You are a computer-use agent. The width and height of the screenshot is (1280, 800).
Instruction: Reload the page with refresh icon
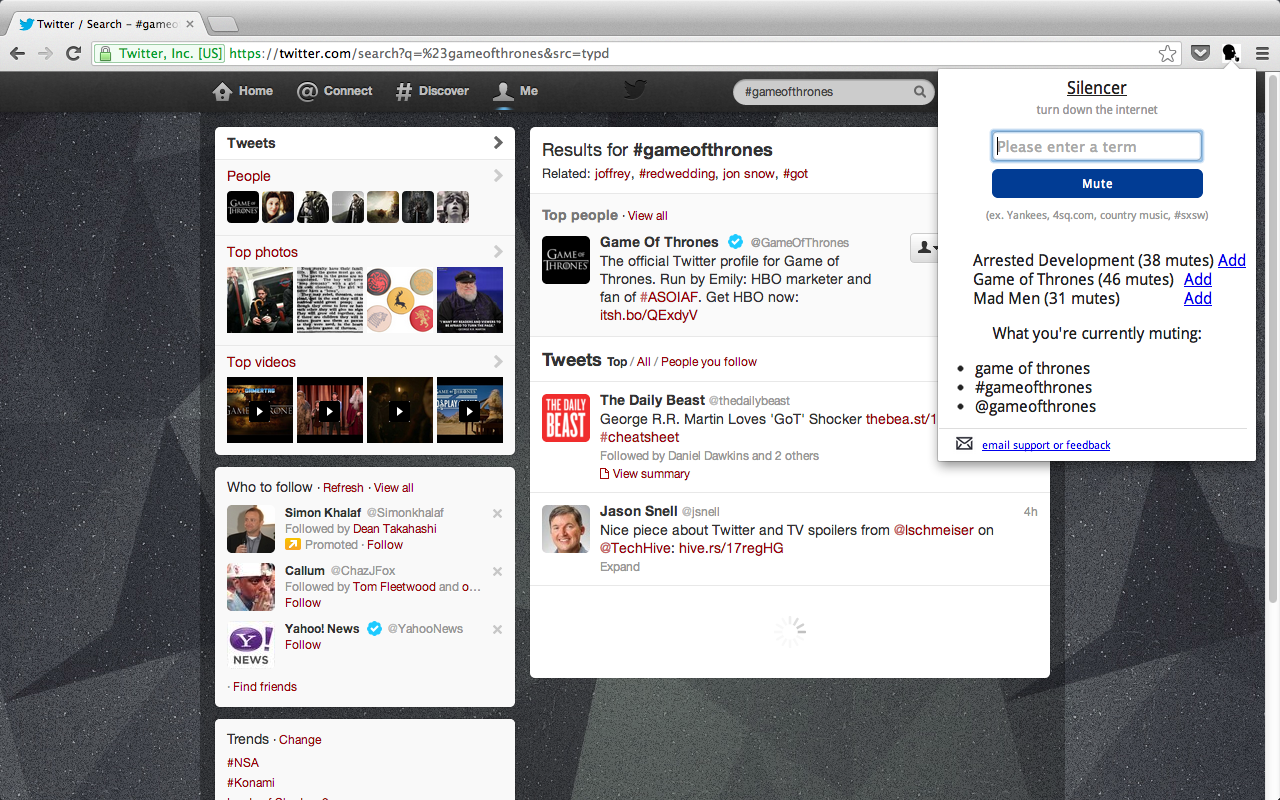point(73,53)
